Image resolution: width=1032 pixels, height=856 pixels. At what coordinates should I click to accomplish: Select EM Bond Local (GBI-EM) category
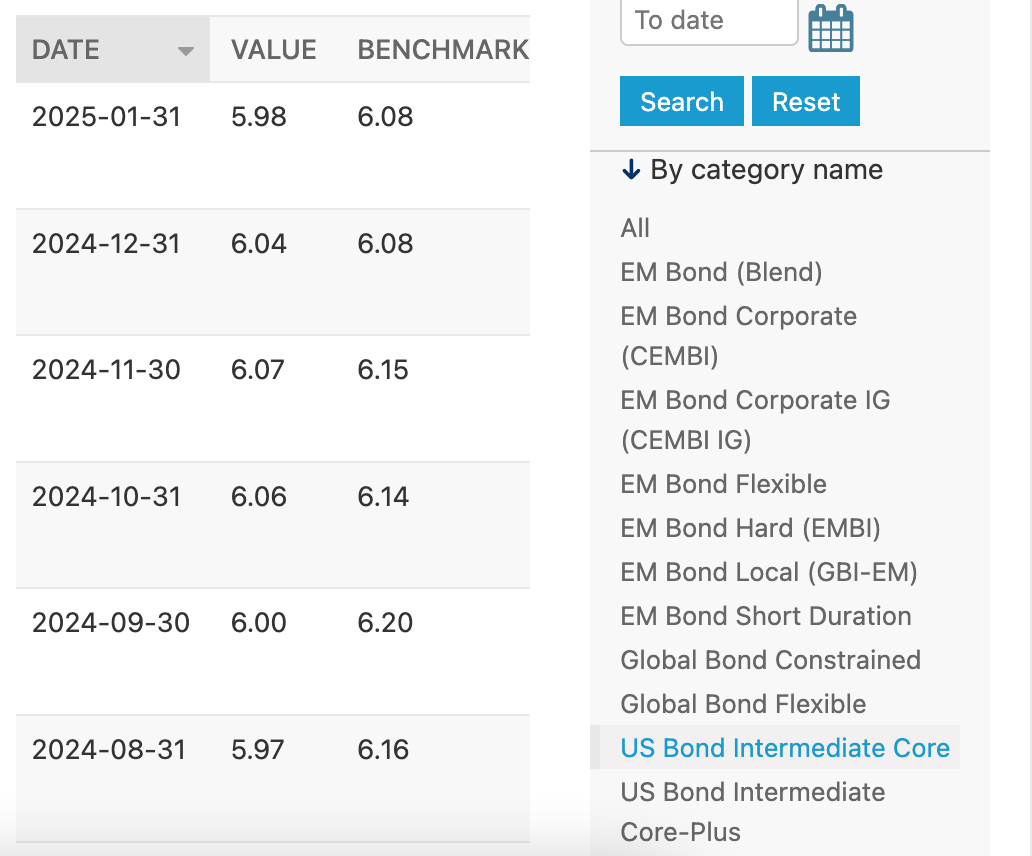tap(768, 572)
